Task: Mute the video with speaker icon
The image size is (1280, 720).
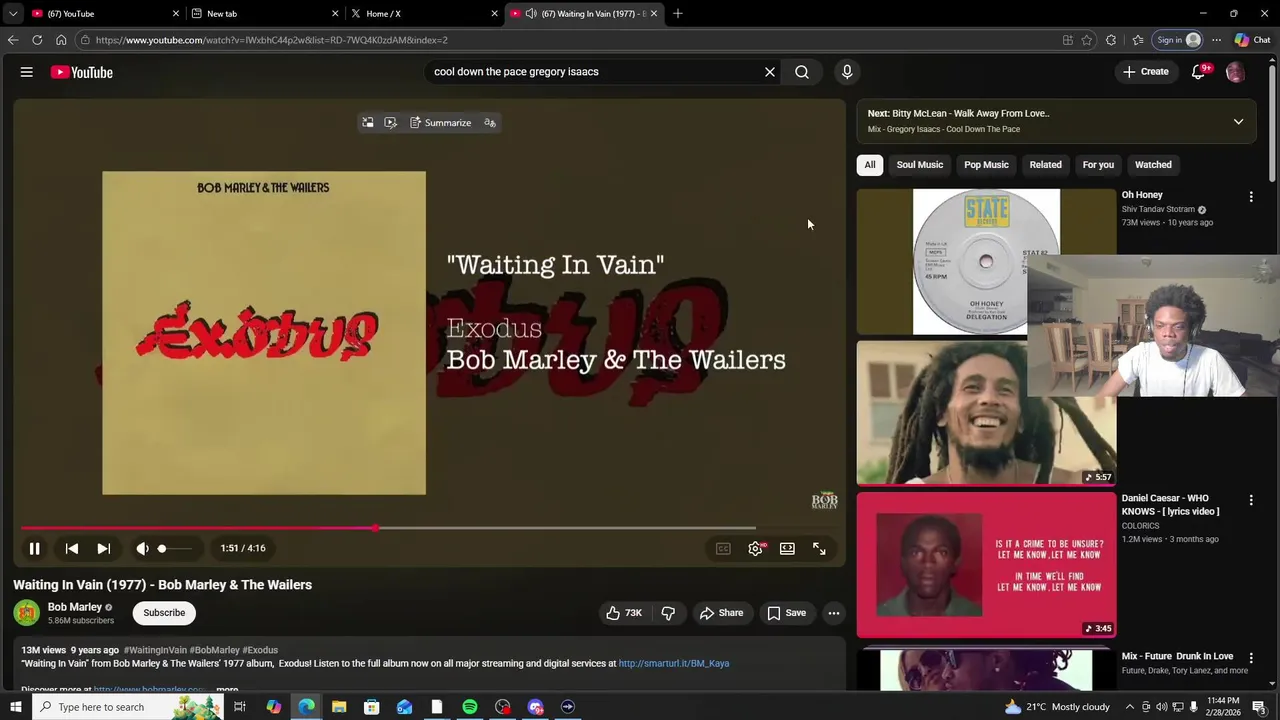Action: [x=142, y=548]
